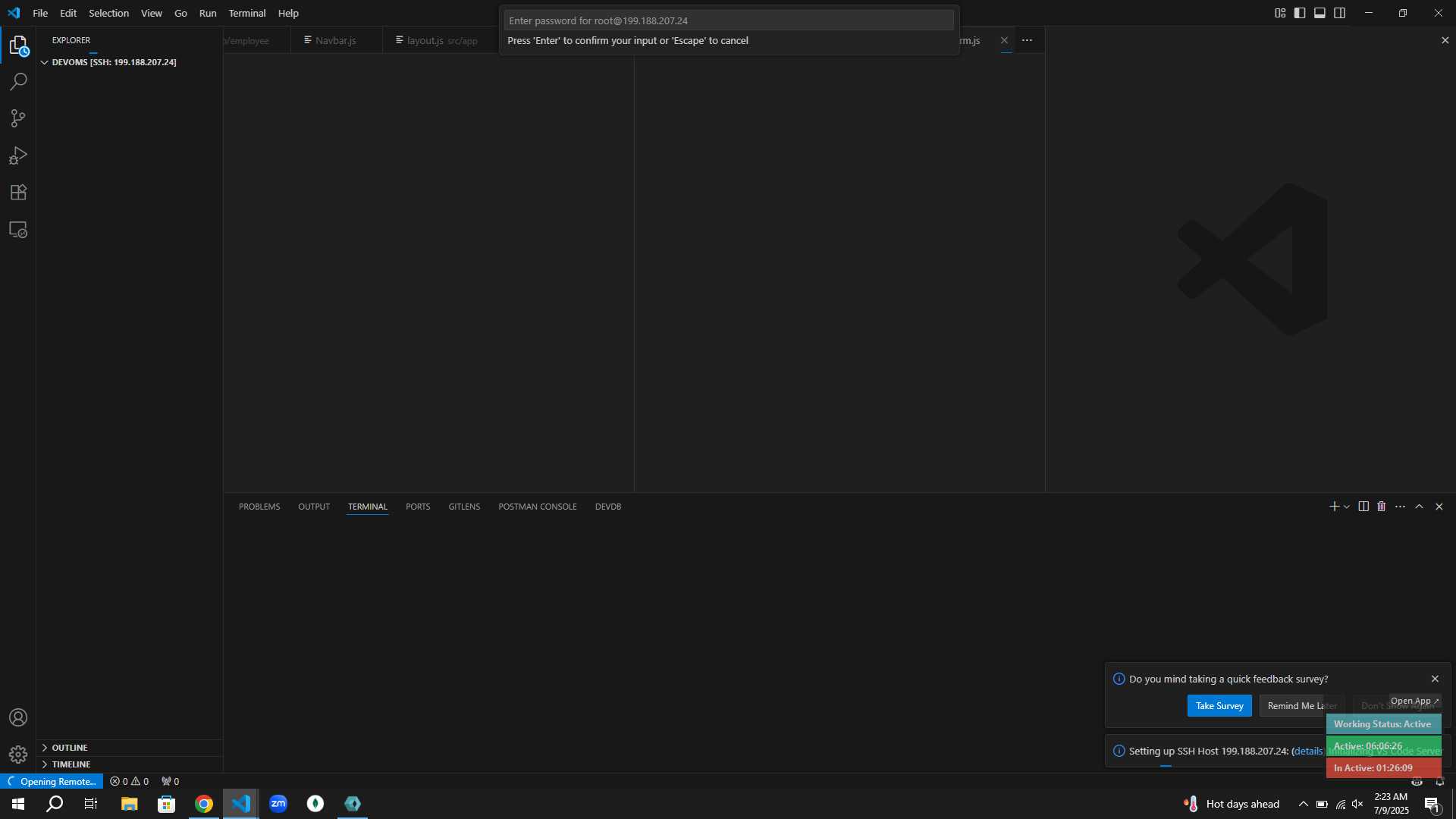Screen dimensions: 1456x819
Task: Open the Go menu
Action: [x=180, y=13]
